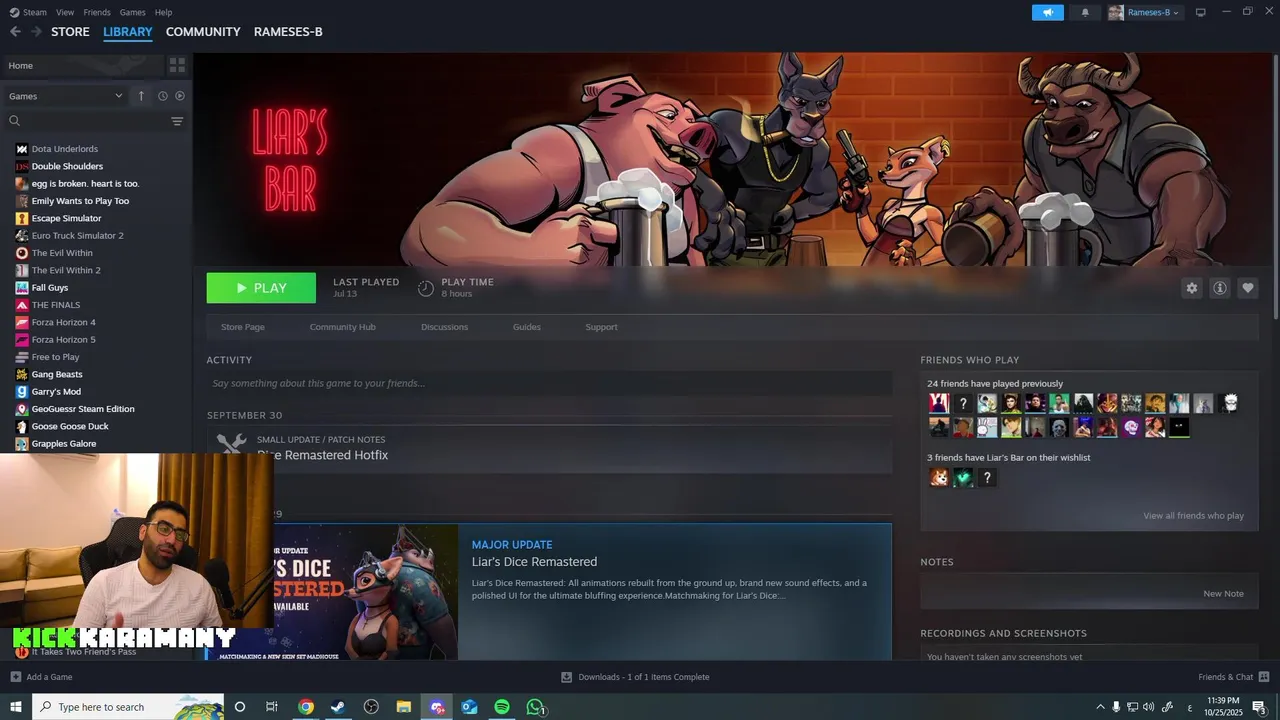The image size is (1280, 720).
Task: Open the Help menu
Action: (163, 12)
